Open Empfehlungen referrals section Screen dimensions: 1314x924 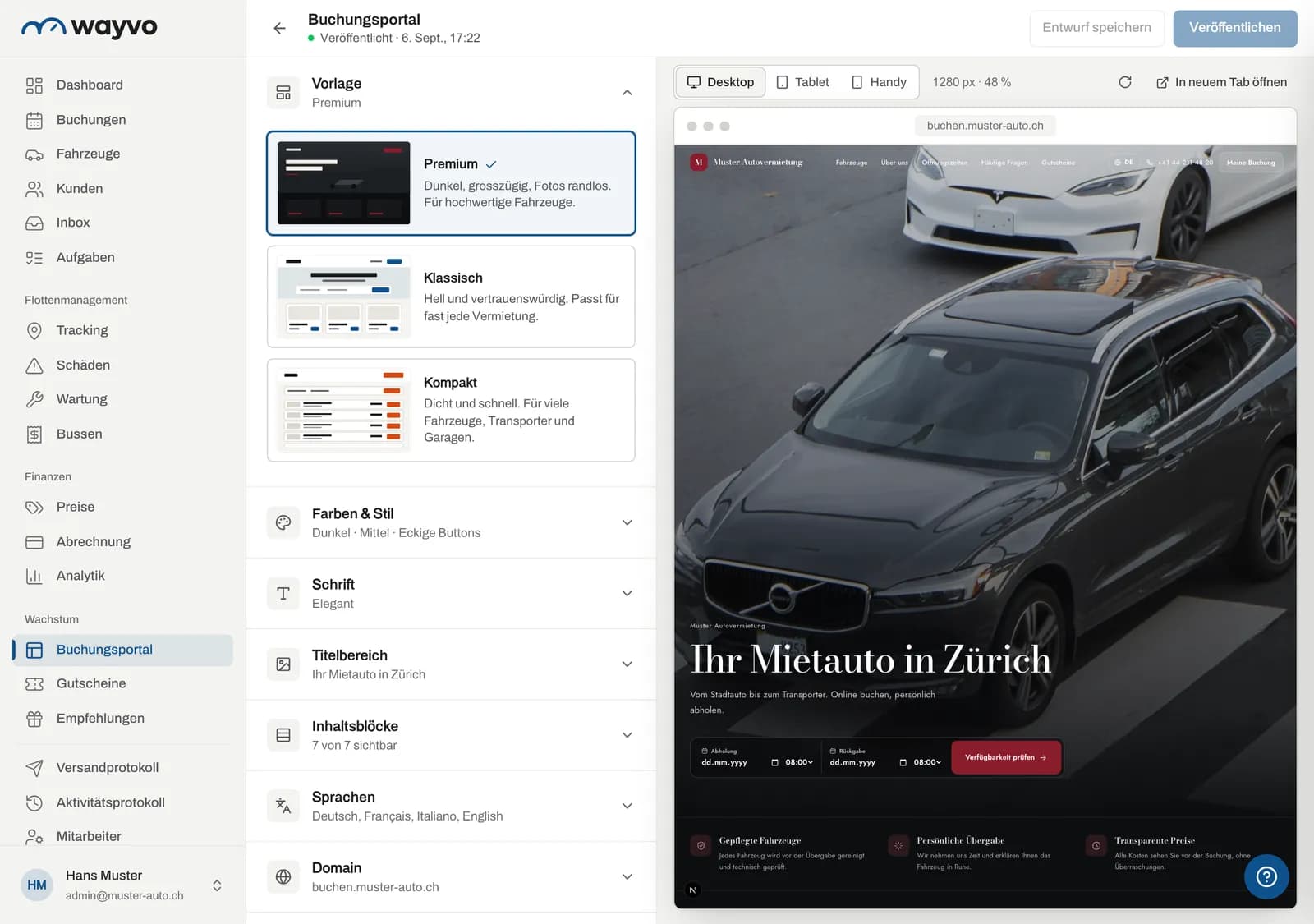click(123, 719)
